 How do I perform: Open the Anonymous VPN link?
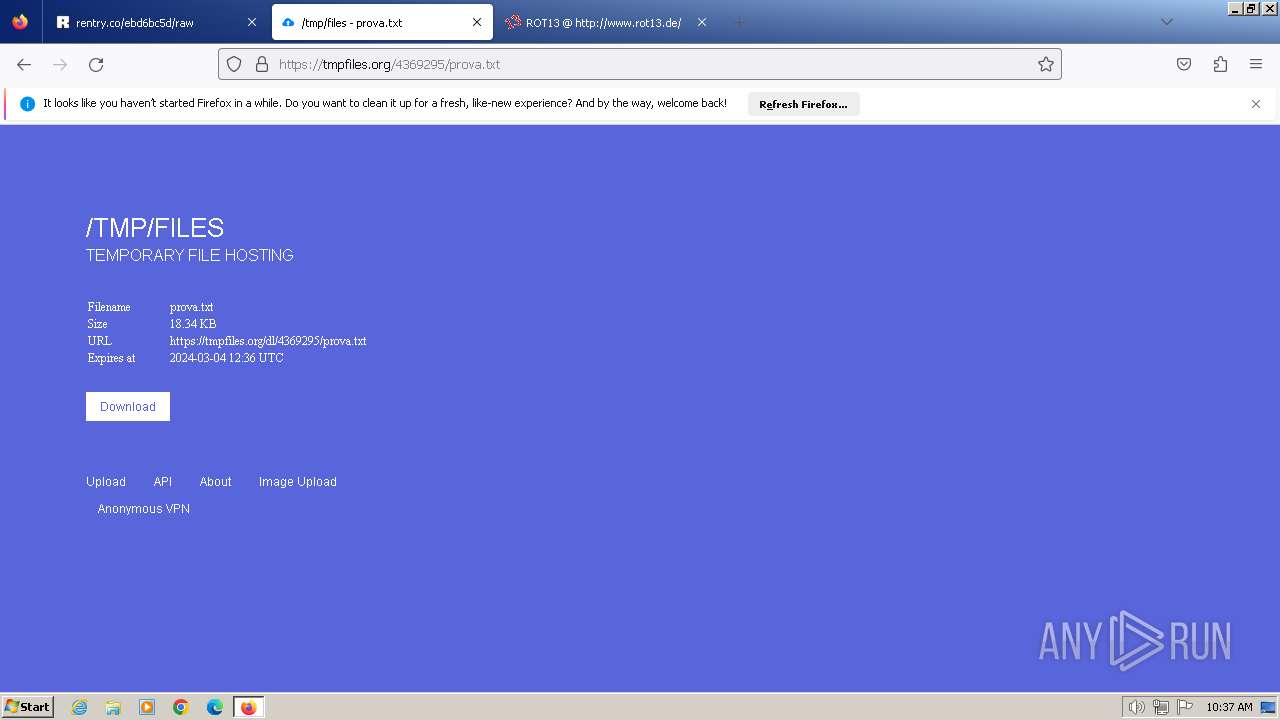pos(144,509)
